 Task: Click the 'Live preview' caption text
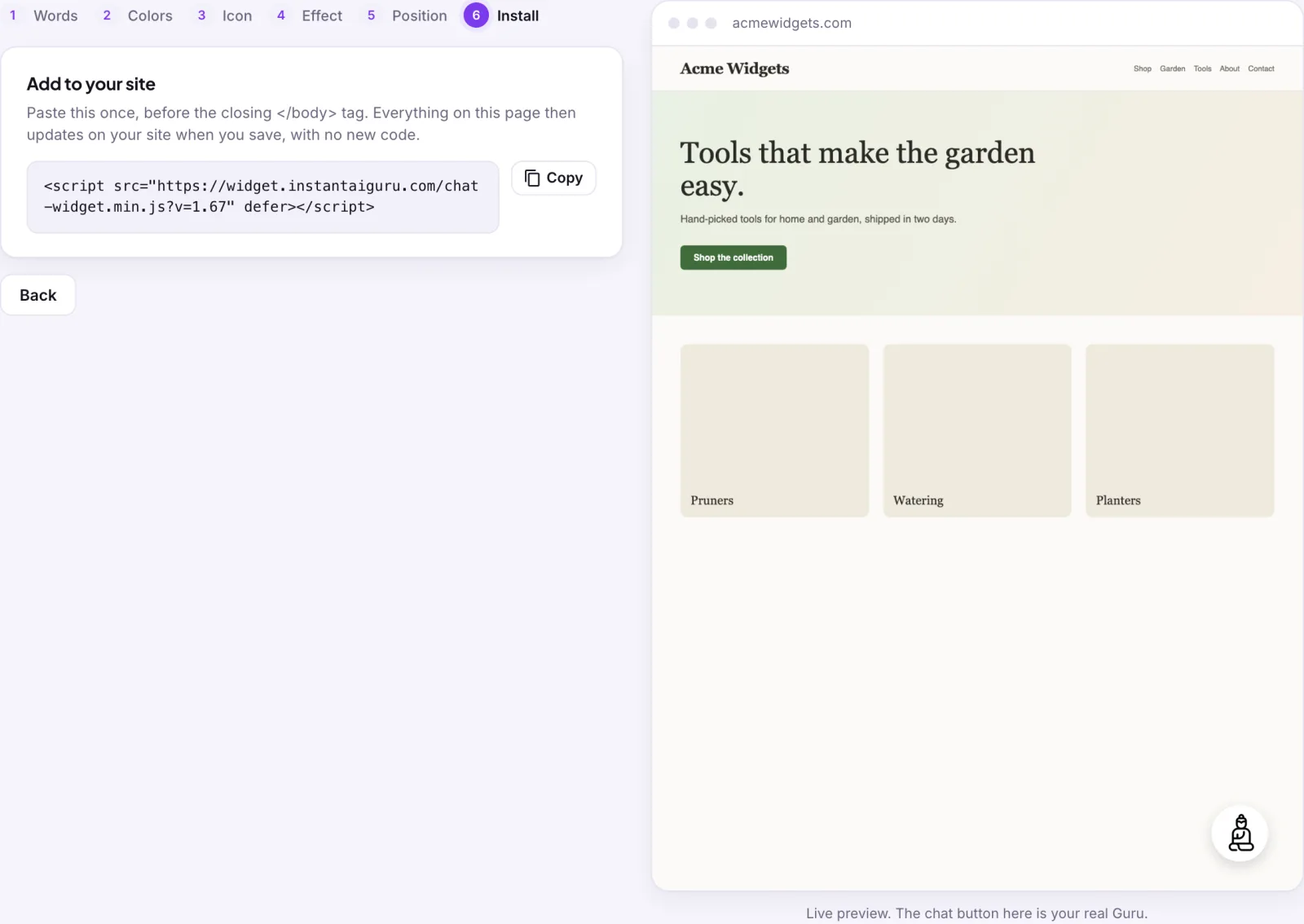tap(976, 913)
